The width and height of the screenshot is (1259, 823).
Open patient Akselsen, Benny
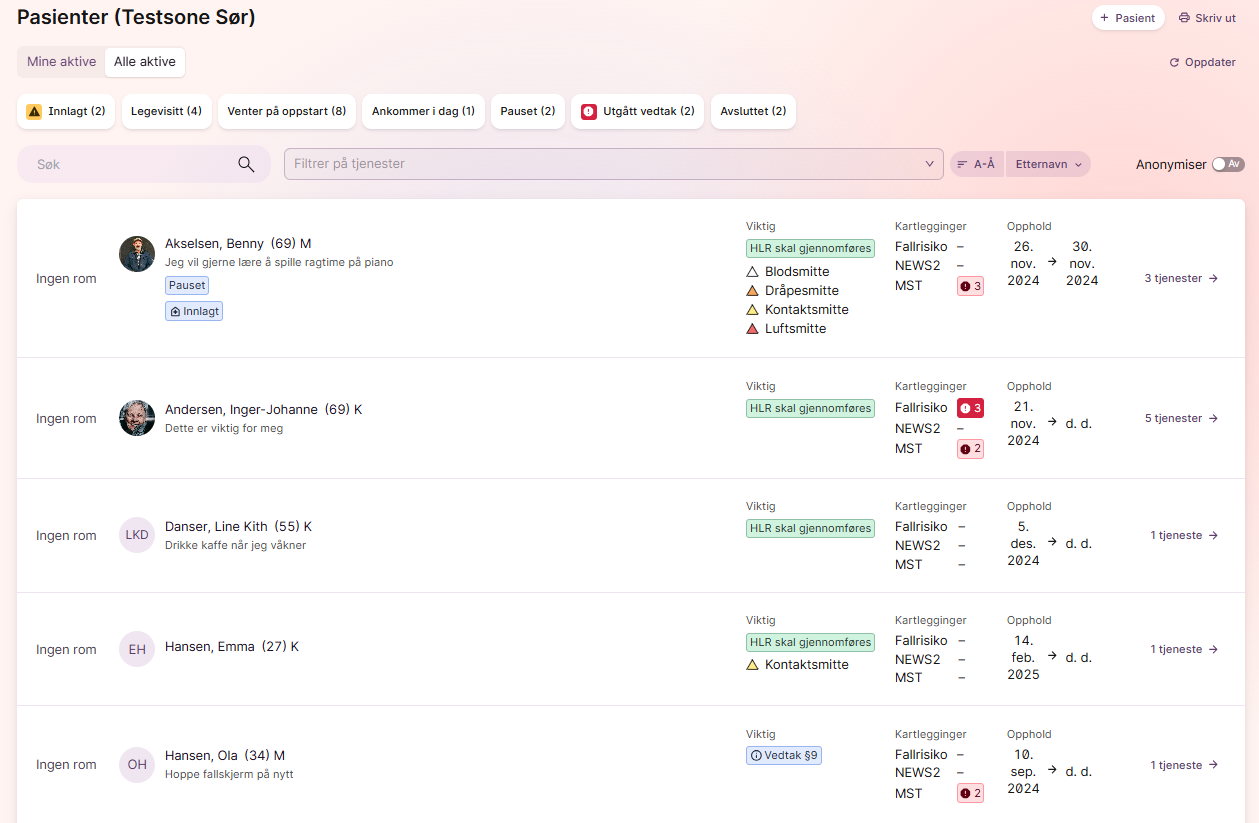click(x=238, y=244)
